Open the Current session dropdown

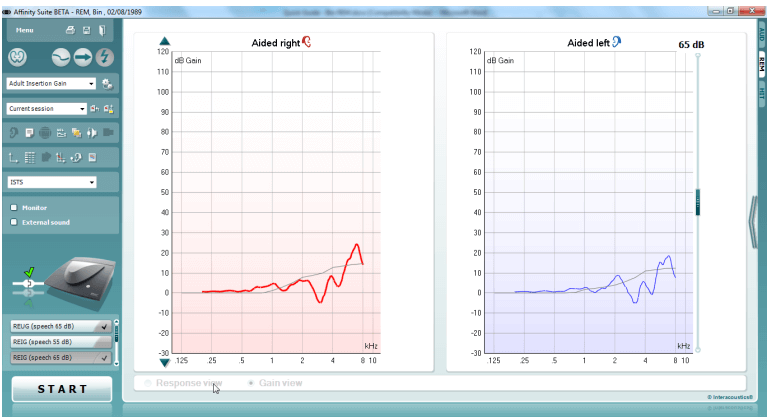(x=83, y=108)
